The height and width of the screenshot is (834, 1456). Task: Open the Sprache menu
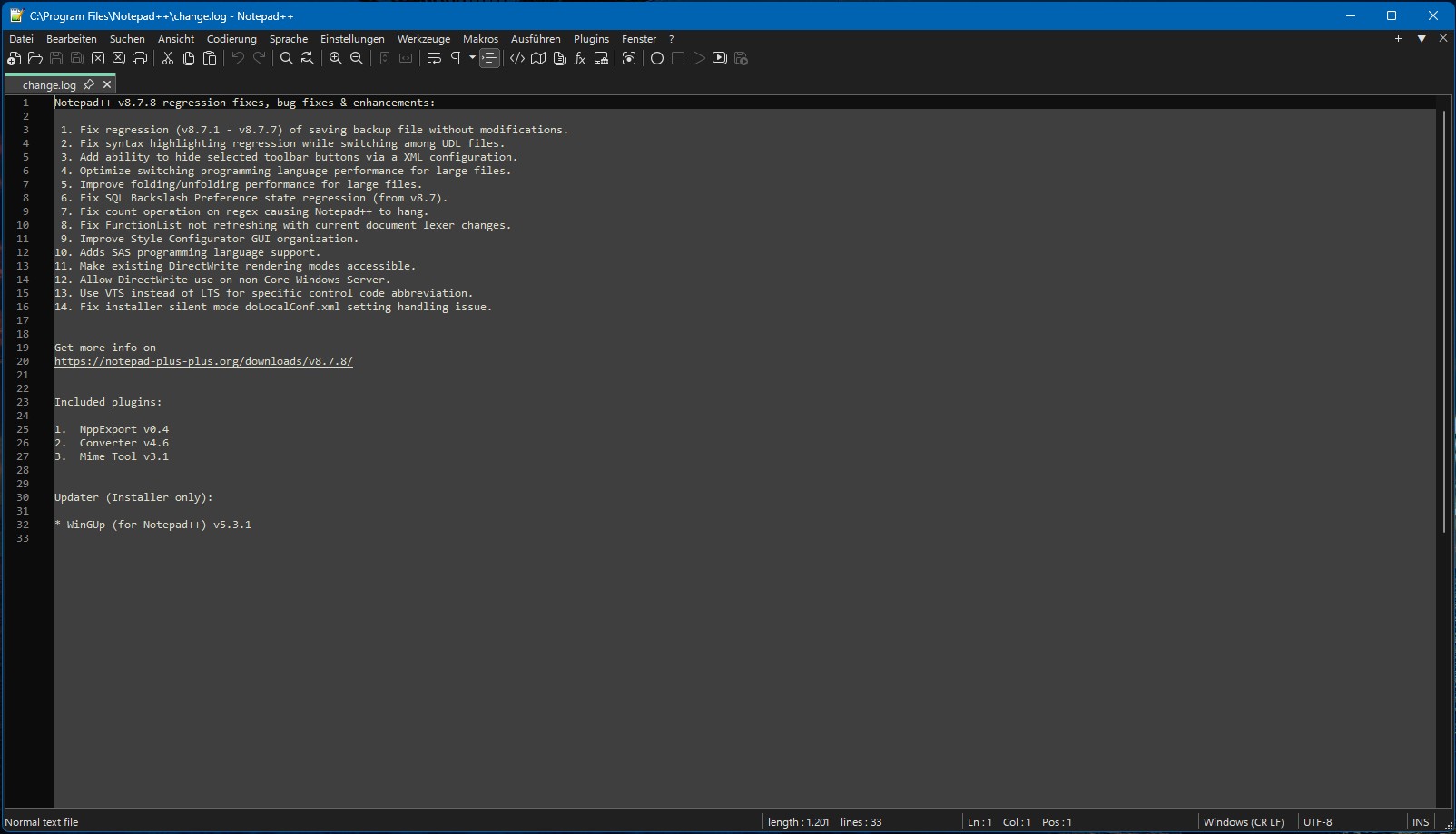289,39
